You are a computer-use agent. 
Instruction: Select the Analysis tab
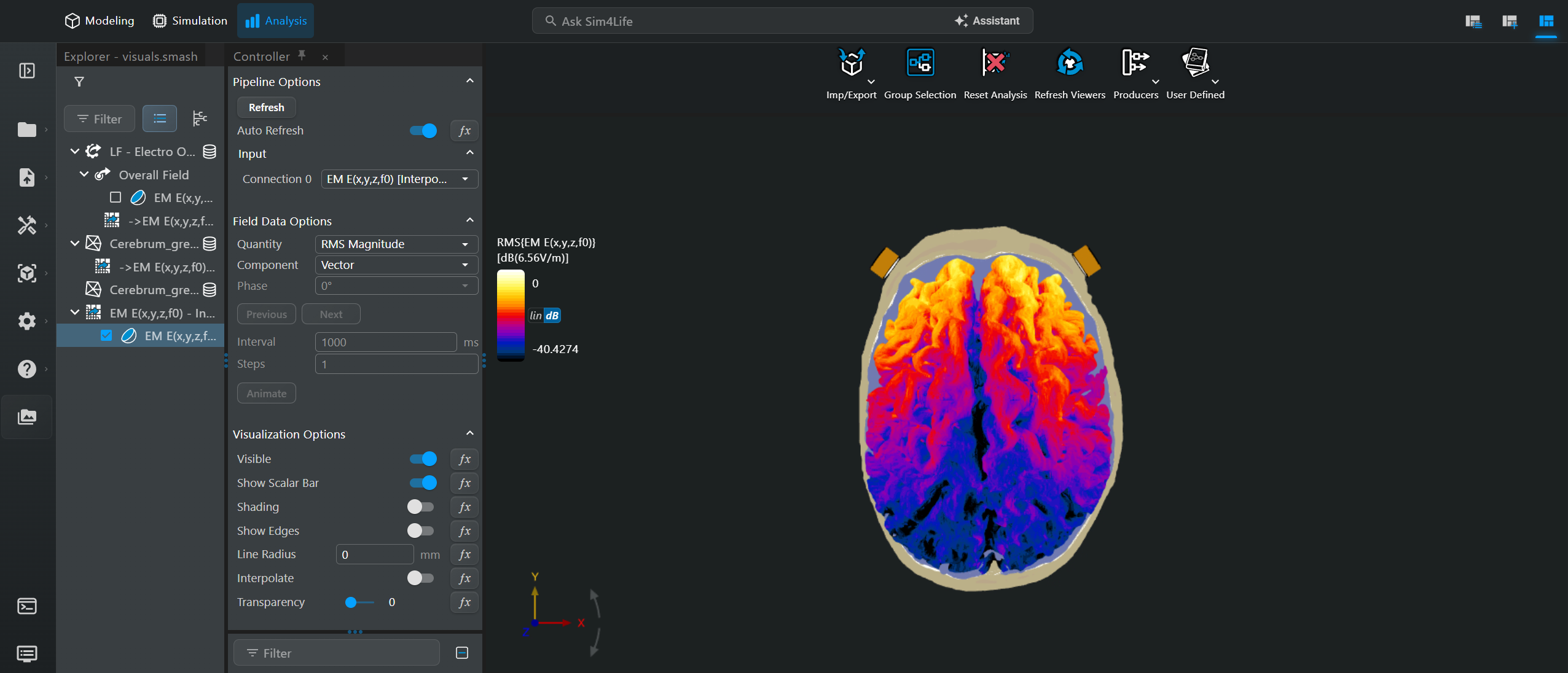tap(276, 21)
